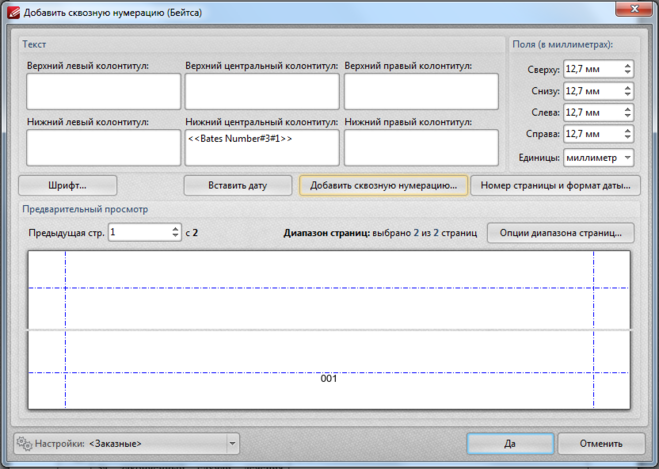Open Опции диапазона страниц settings
The width and height of the screenshot is (659, 469).
(558, 232)
